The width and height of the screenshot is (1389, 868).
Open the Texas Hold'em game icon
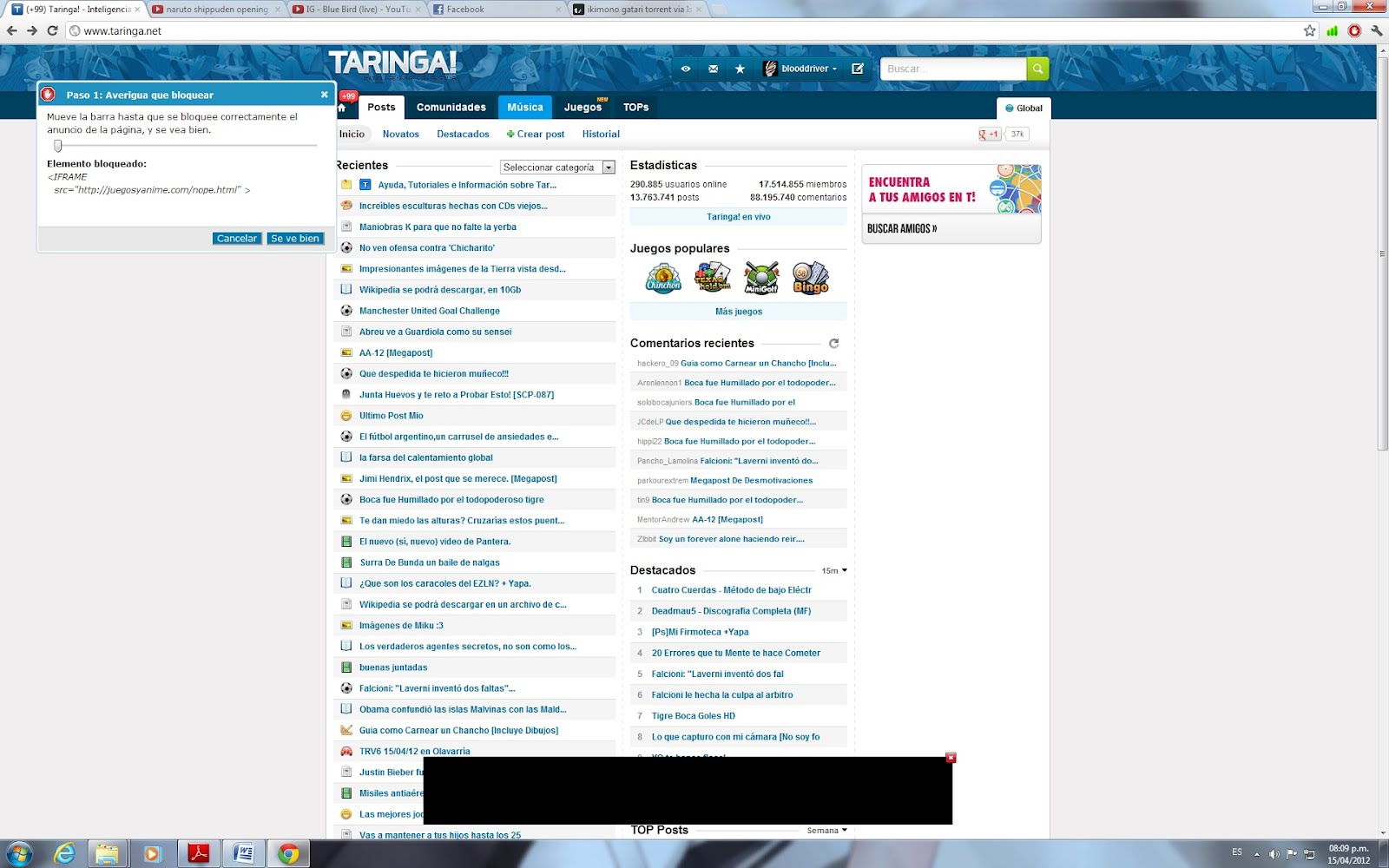[712, 279]
